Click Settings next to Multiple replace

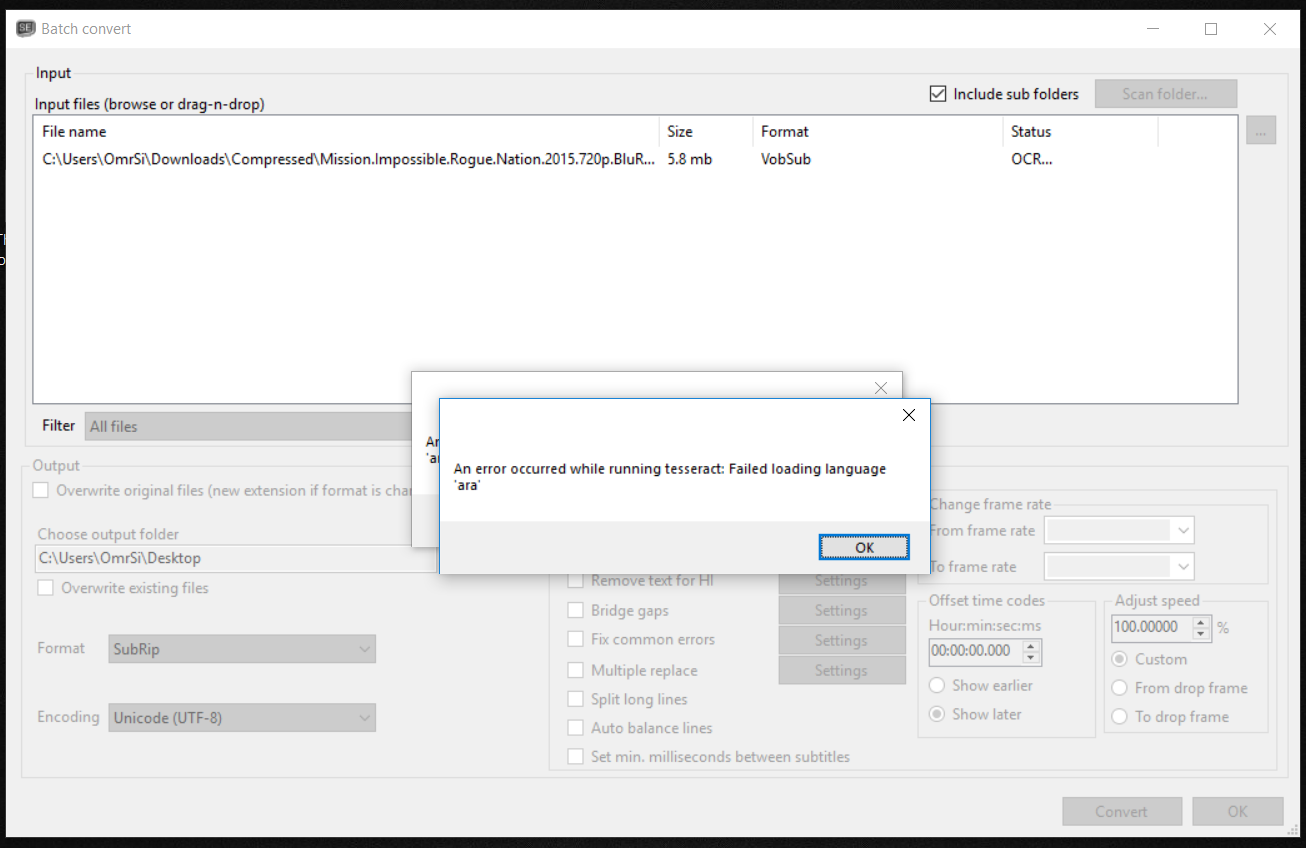(x=841, y=669)
